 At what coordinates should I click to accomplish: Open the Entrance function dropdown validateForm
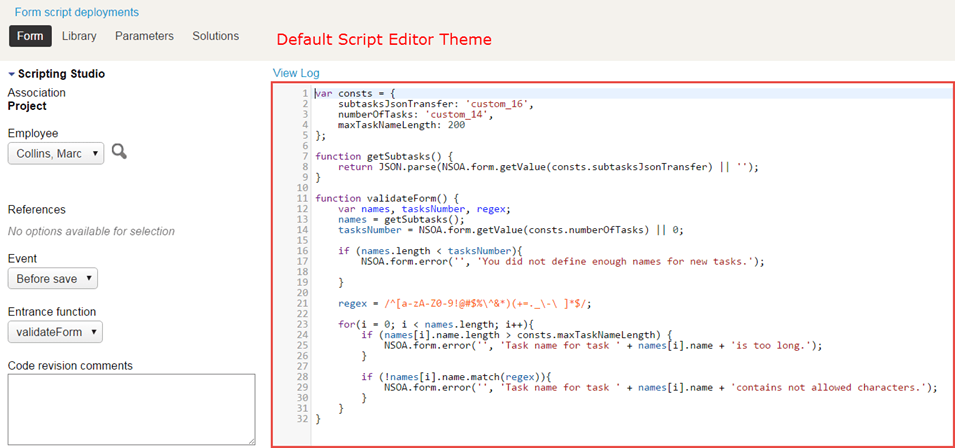pos(55,332)
